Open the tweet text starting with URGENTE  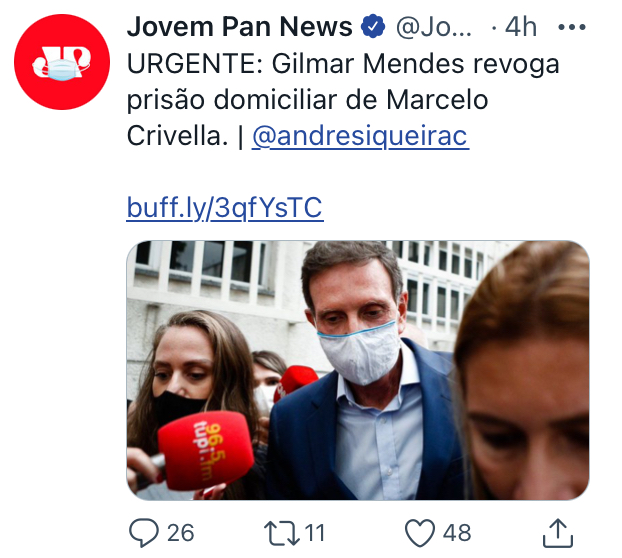(343, 100)
